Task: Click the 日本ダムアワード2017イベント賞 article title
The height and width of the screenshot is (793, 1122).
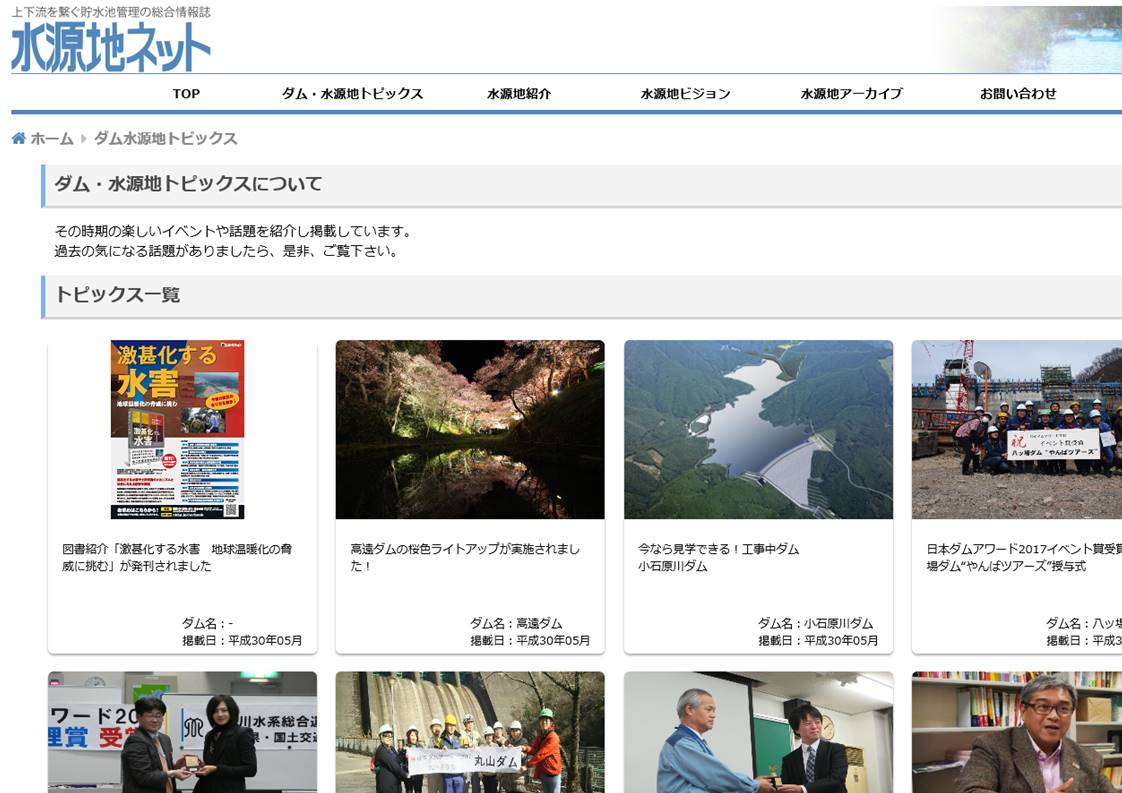Action: [x=1022, y=557]
